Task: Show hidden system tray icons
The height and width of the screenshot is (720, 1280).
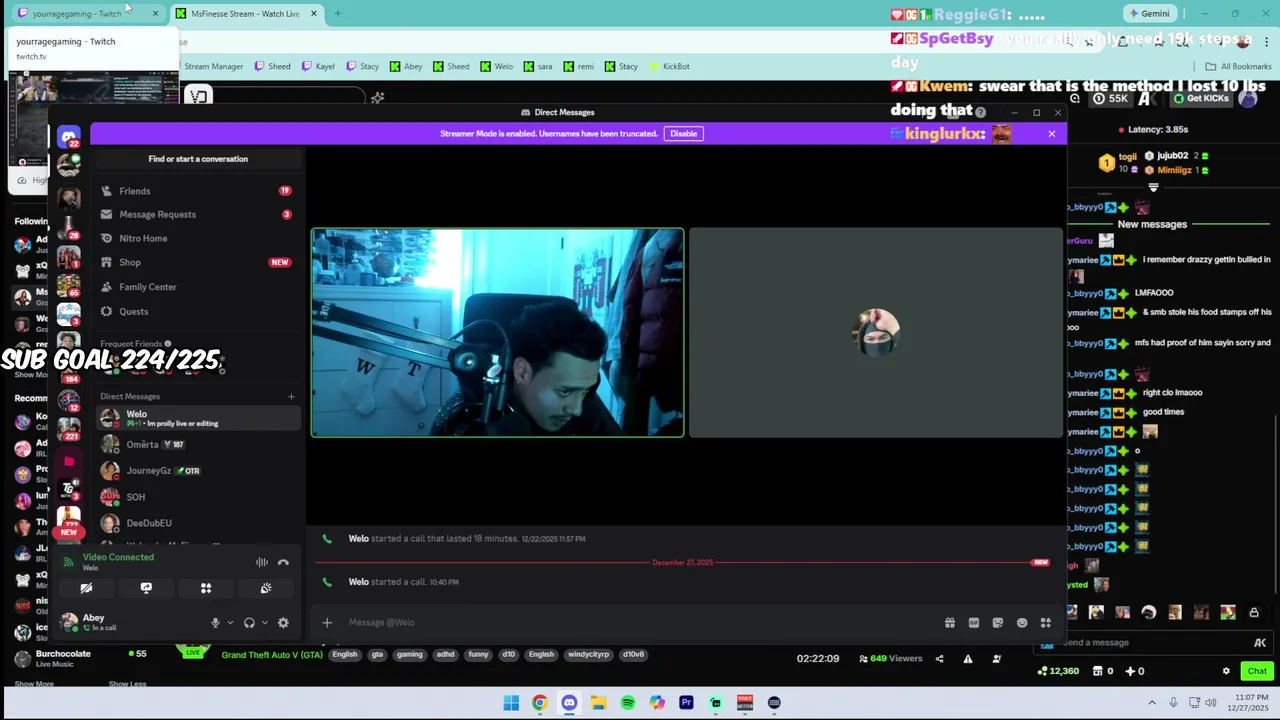Action: tap(1152, 703)
